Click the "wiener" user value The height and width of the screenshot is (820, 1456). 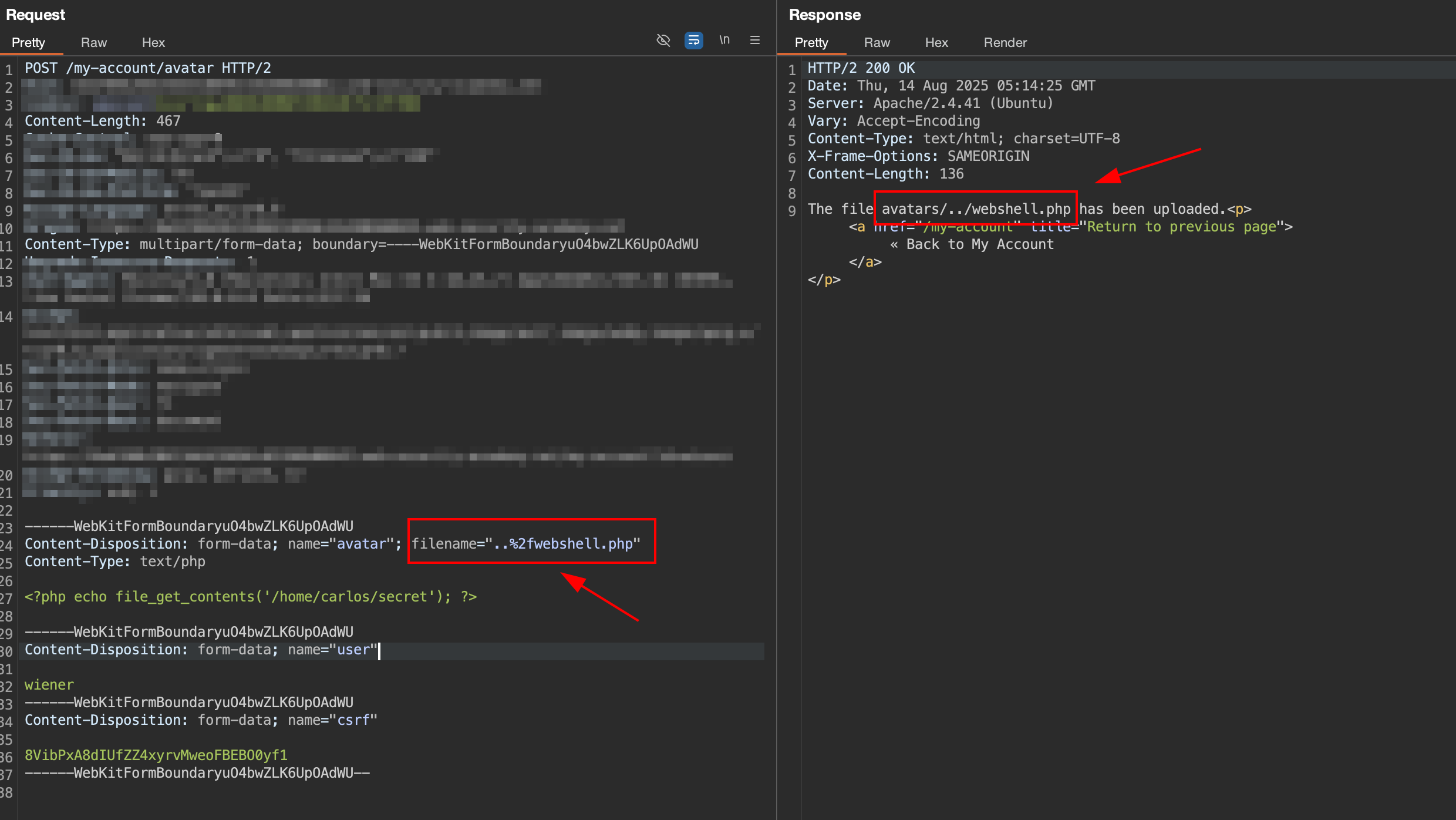point(49,685)
